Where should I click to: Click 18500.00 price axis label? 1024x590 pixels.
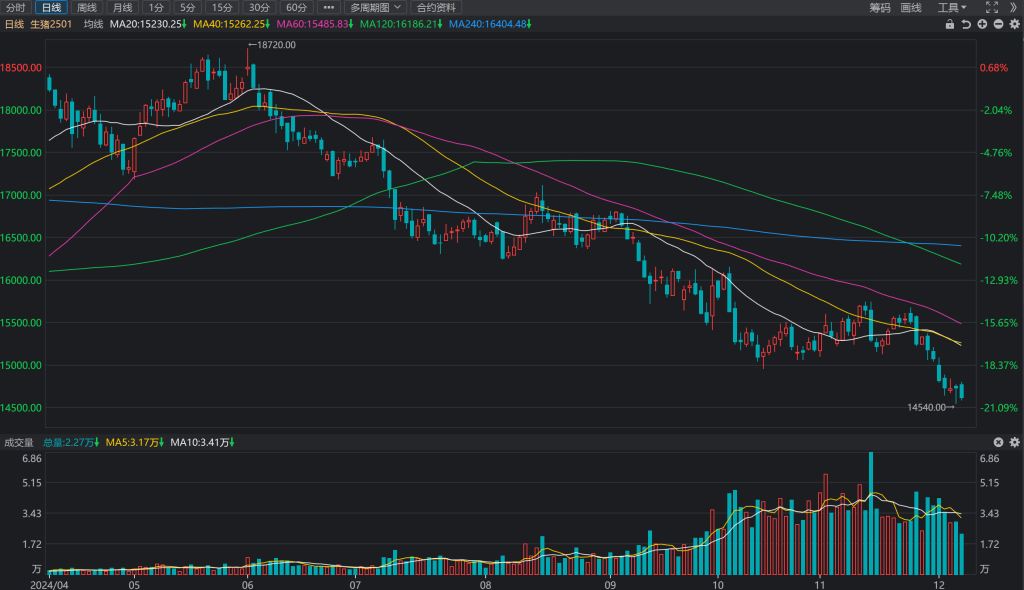coord(22,68)
